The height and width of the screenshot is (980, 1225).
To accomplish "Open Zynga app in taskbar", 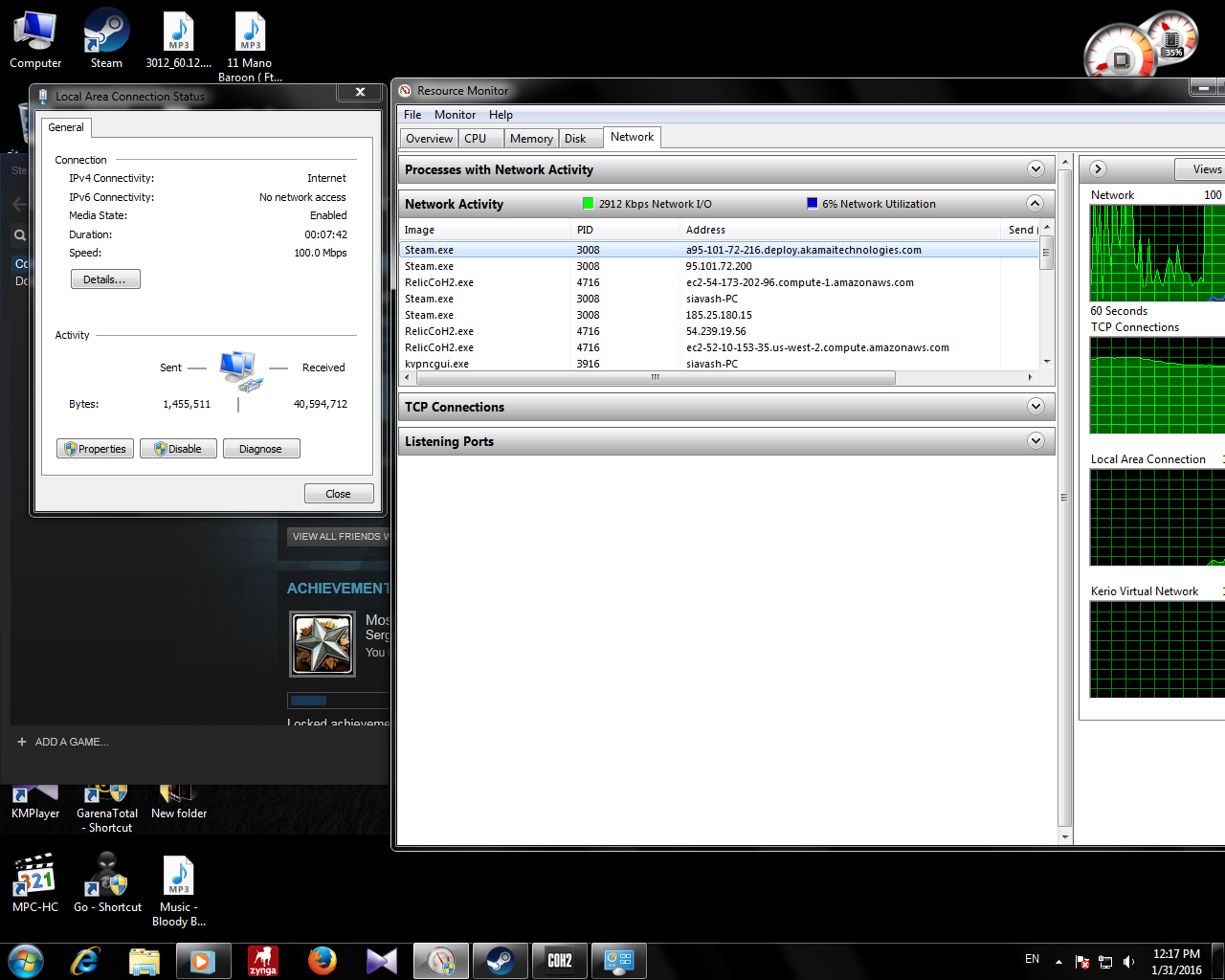I will click(263, 960).
